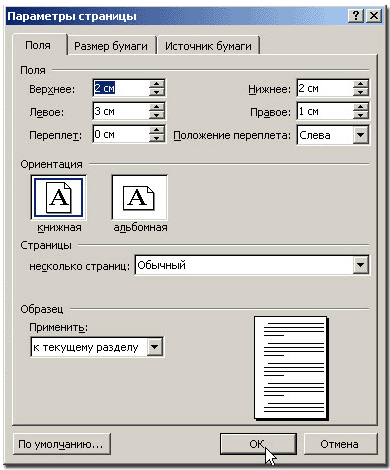
Task: Open the Источник бумаги tab
Action: click(208, 46)
